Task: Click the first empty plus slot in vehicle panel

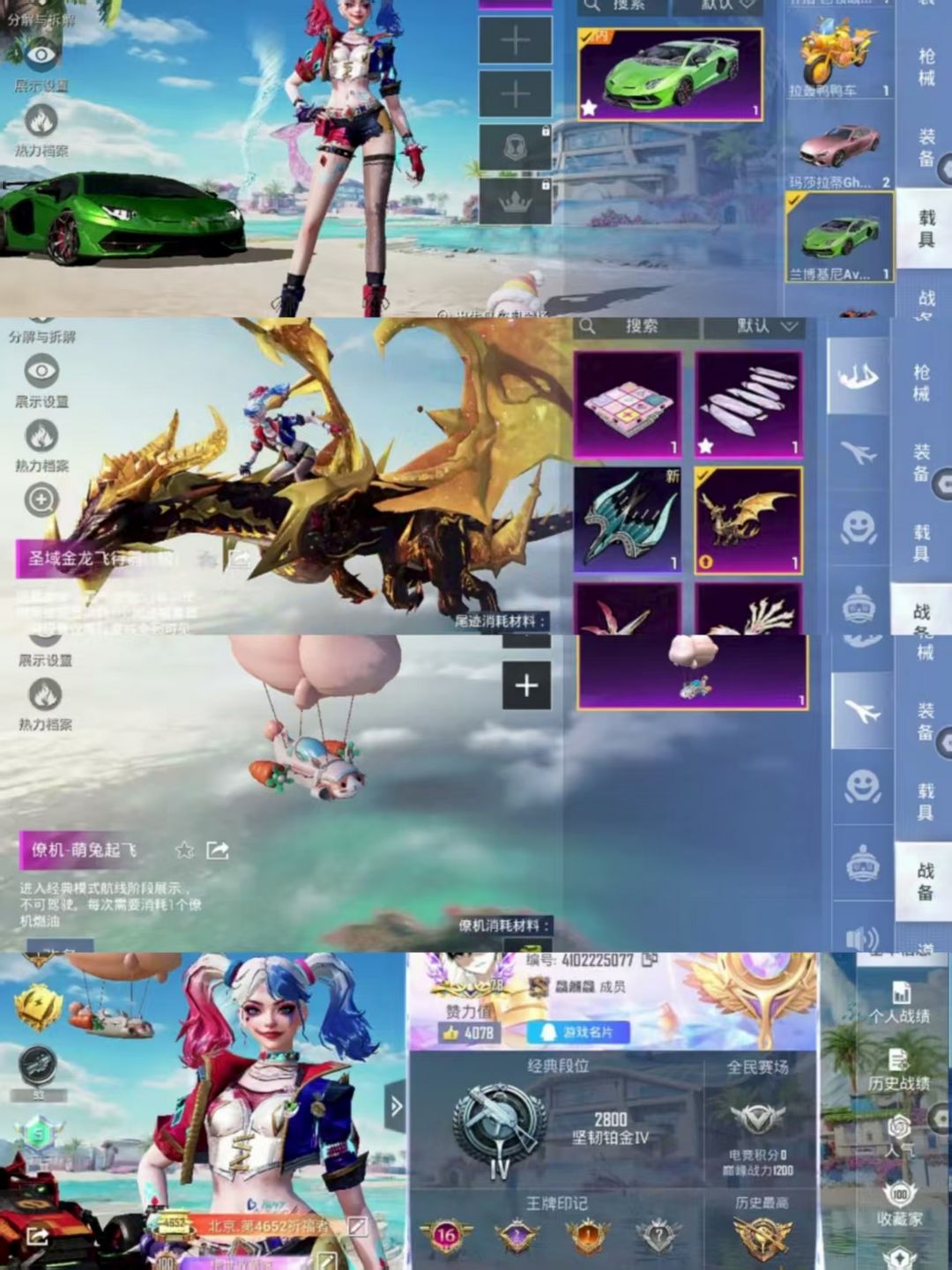Action: coord(516,41)
